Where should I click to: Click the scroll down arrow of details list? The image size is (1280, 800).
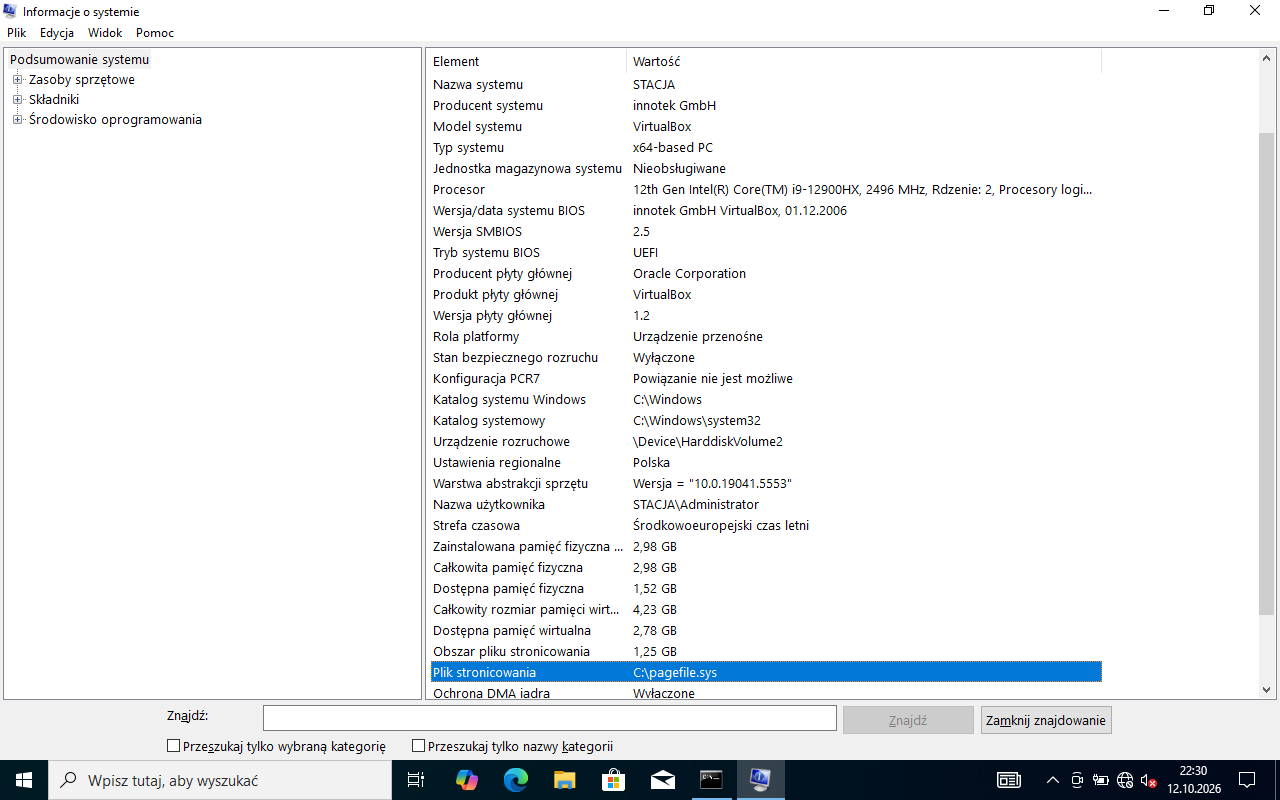tap(1267, 689)
